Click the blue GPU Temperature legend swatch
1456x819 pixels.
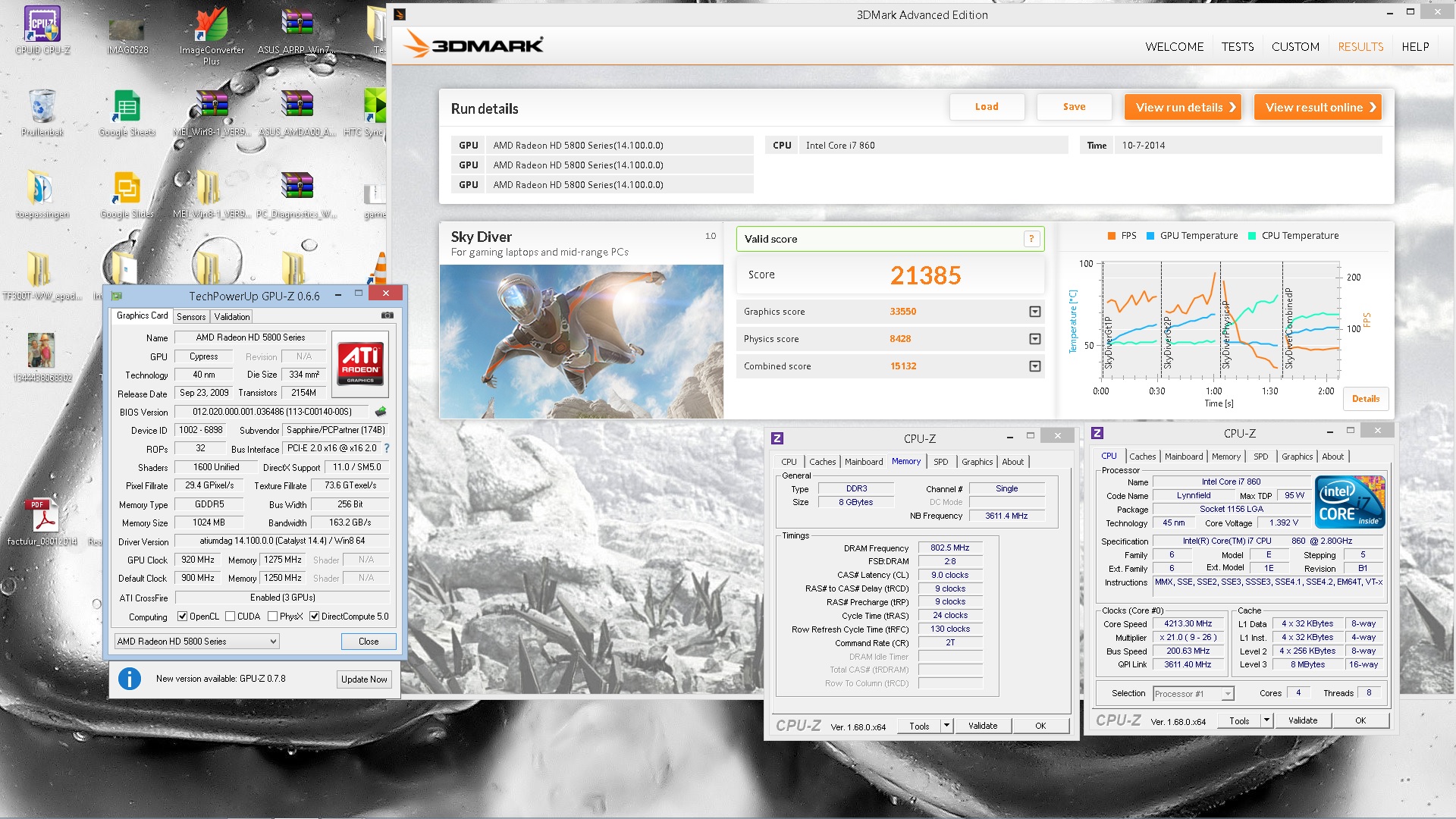(1150, 236)
